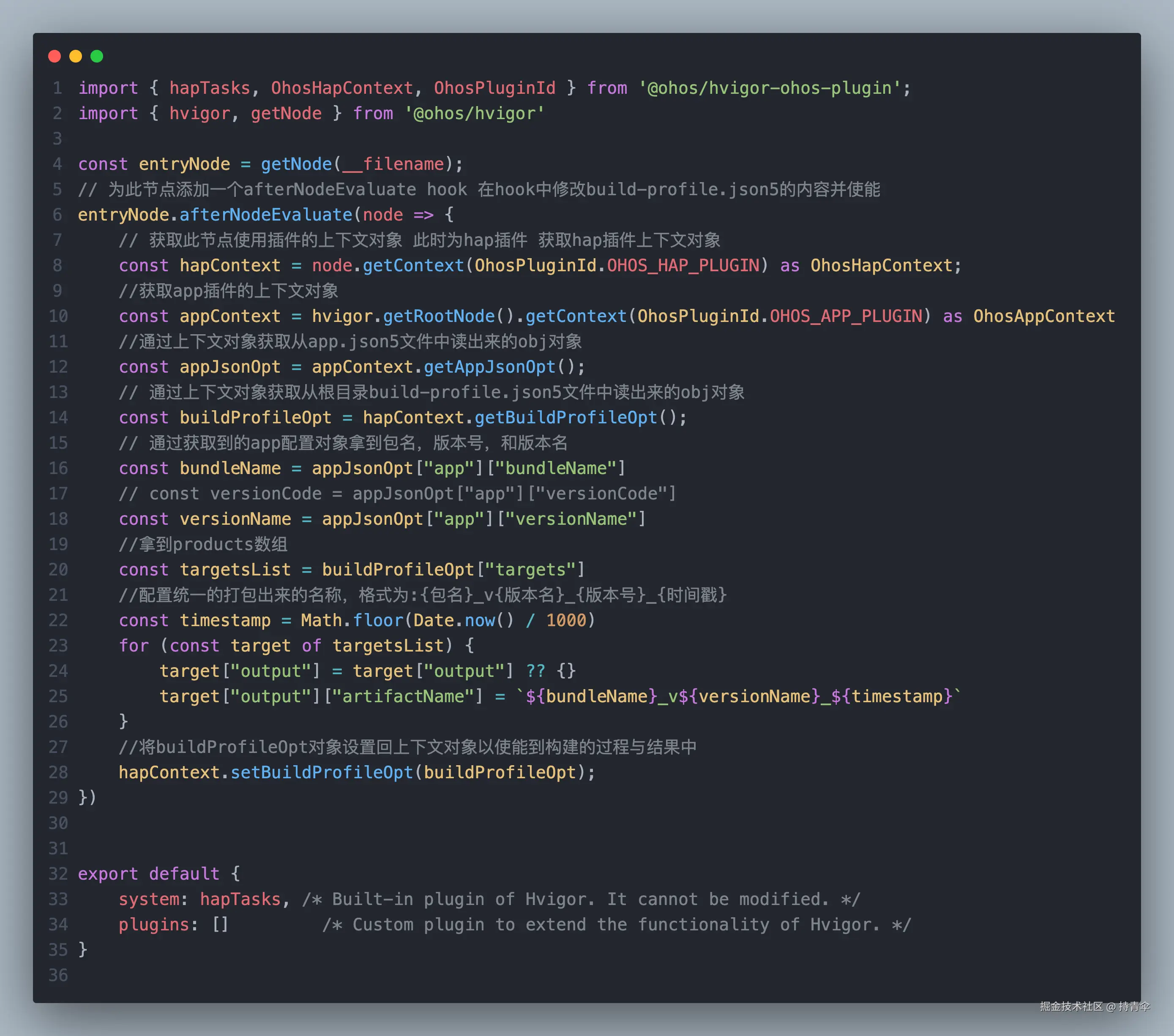1174x1036 pixels.
Task: Click the green maximize dot
Action: tap(97, 56)
